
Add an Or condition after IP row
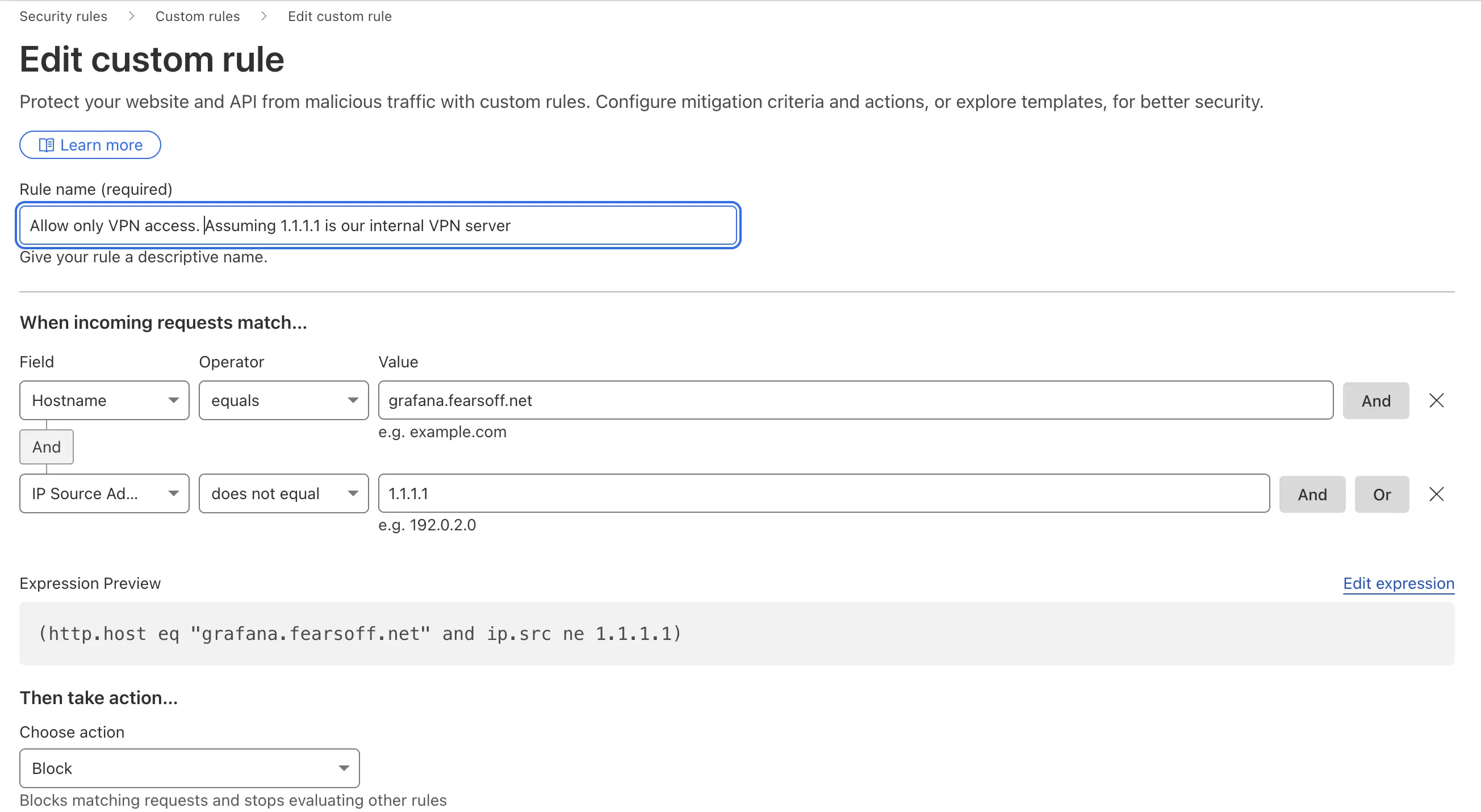[1381, 495]
